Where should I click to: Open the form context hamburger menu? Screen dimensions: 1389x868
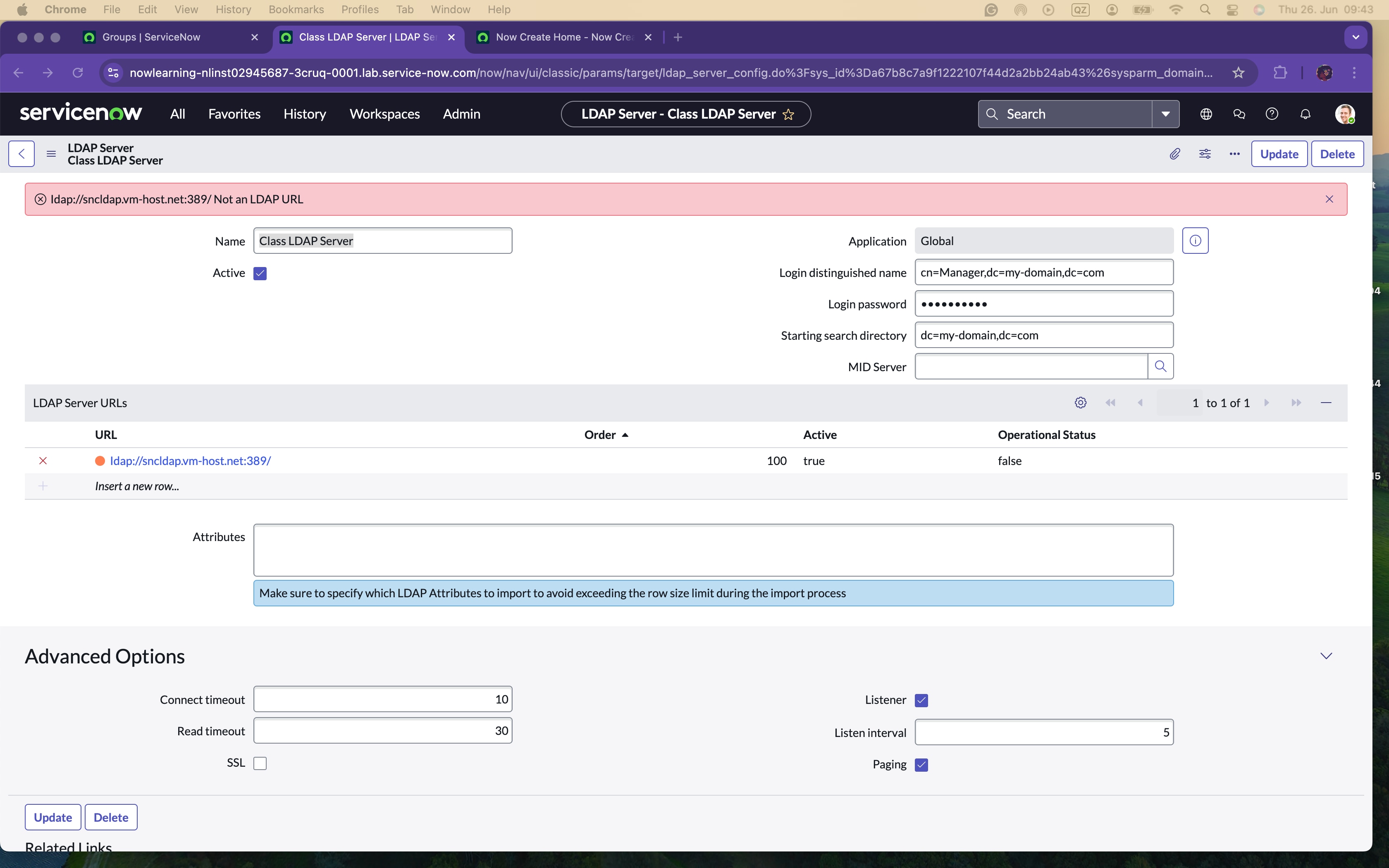click(x=51, y=154)
